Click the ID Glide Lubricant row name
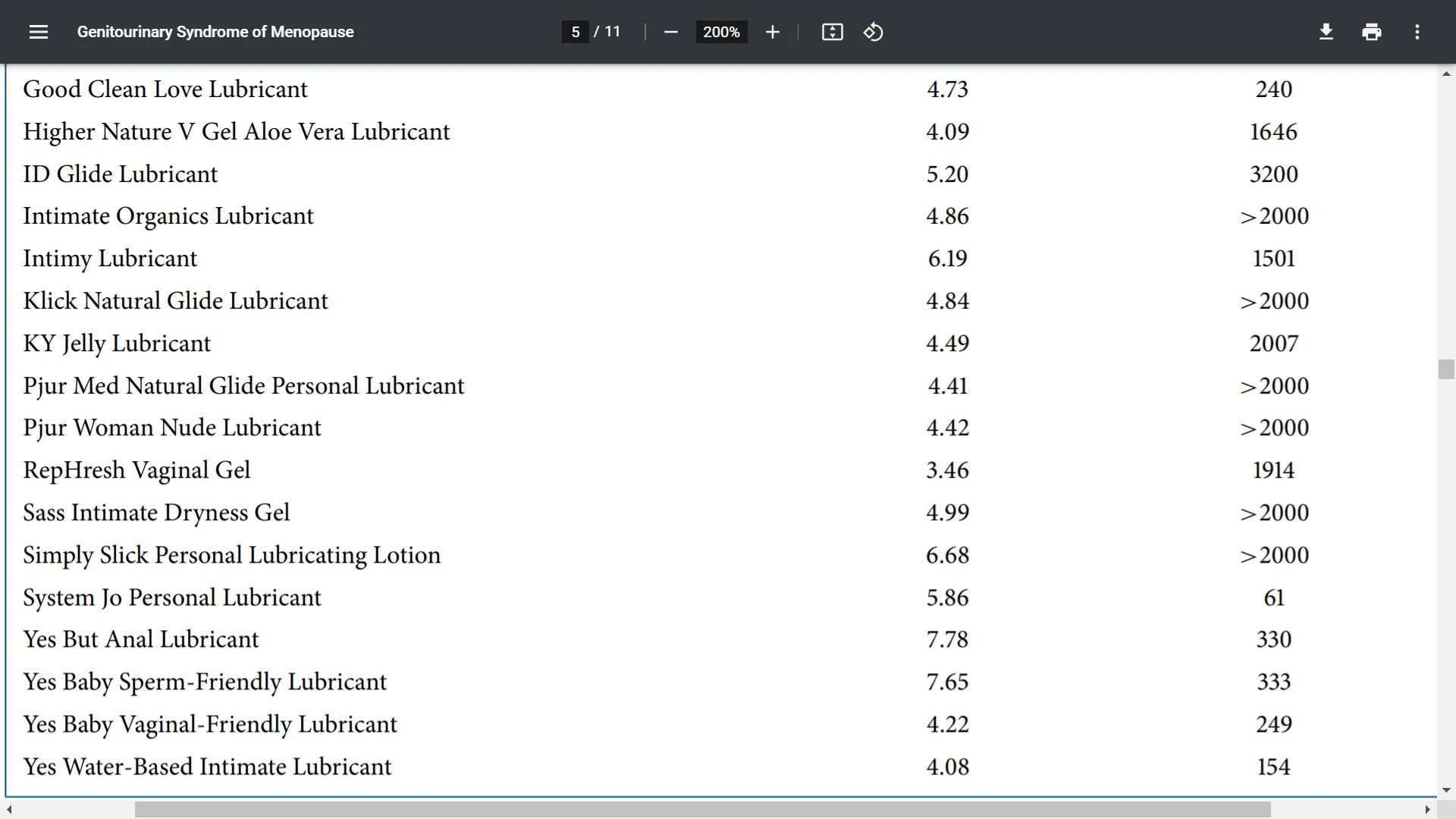The width and height of the screenshot is (1456, 819). pyautogui.click(x=121, y=174)
